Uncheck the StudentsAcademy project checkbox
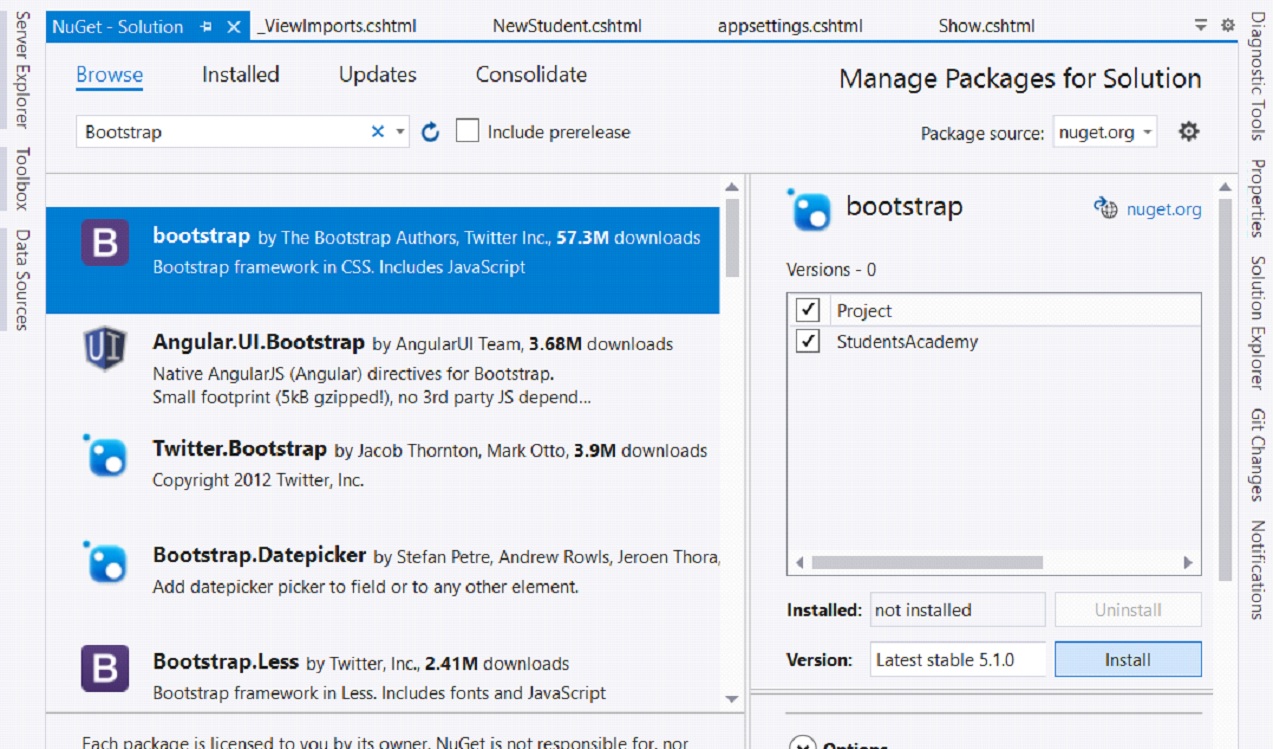1273x749 pixels. pyautogui.click(x=808, y=341)
